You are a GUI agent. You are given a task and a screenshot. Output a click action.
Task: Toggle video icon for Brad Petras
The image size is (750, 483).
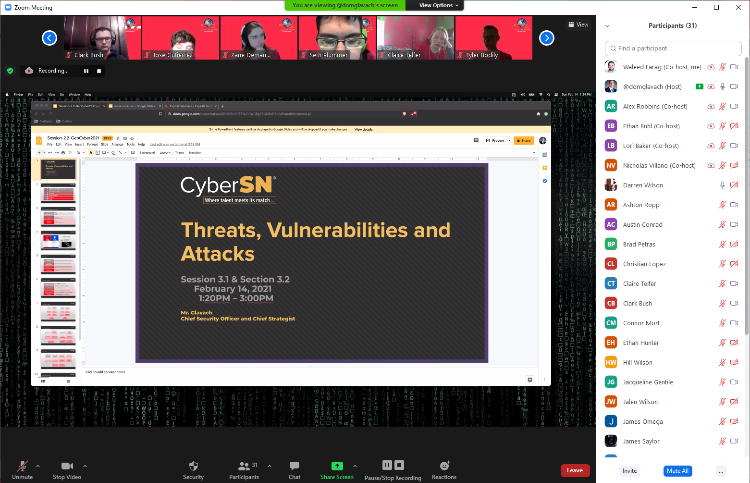[x=734, y=244]
